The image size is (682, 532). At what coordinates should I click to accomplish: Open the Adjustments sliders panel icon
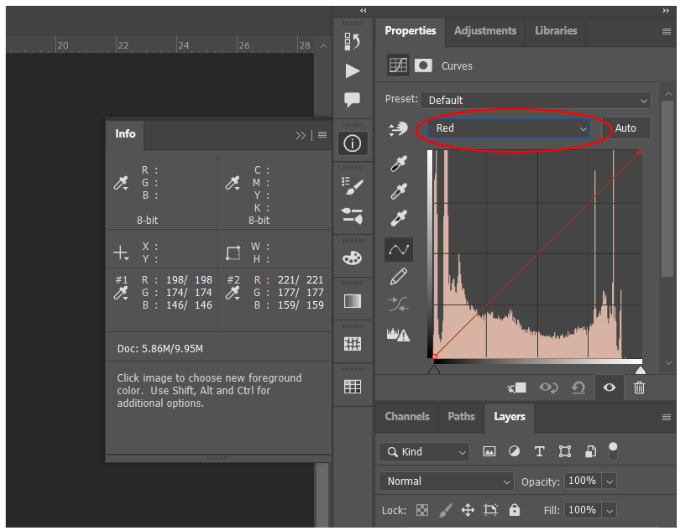(352, 216)
